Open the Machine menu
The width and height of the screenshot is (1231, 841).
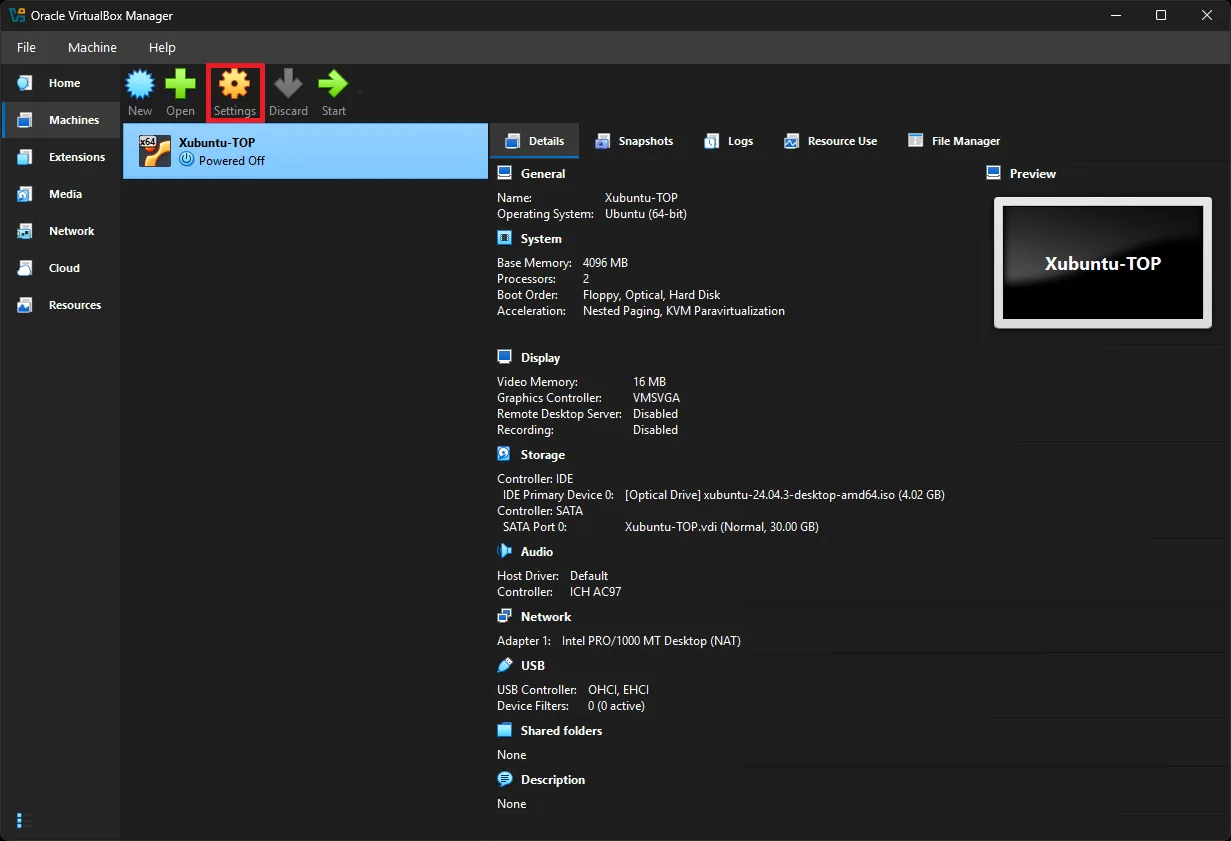click(92, 47)
